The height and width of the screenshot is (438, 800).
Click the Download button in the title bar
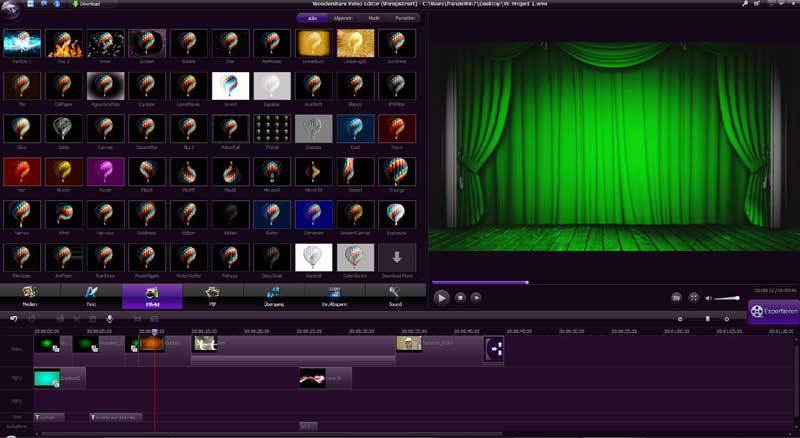[x=87, y=4]
